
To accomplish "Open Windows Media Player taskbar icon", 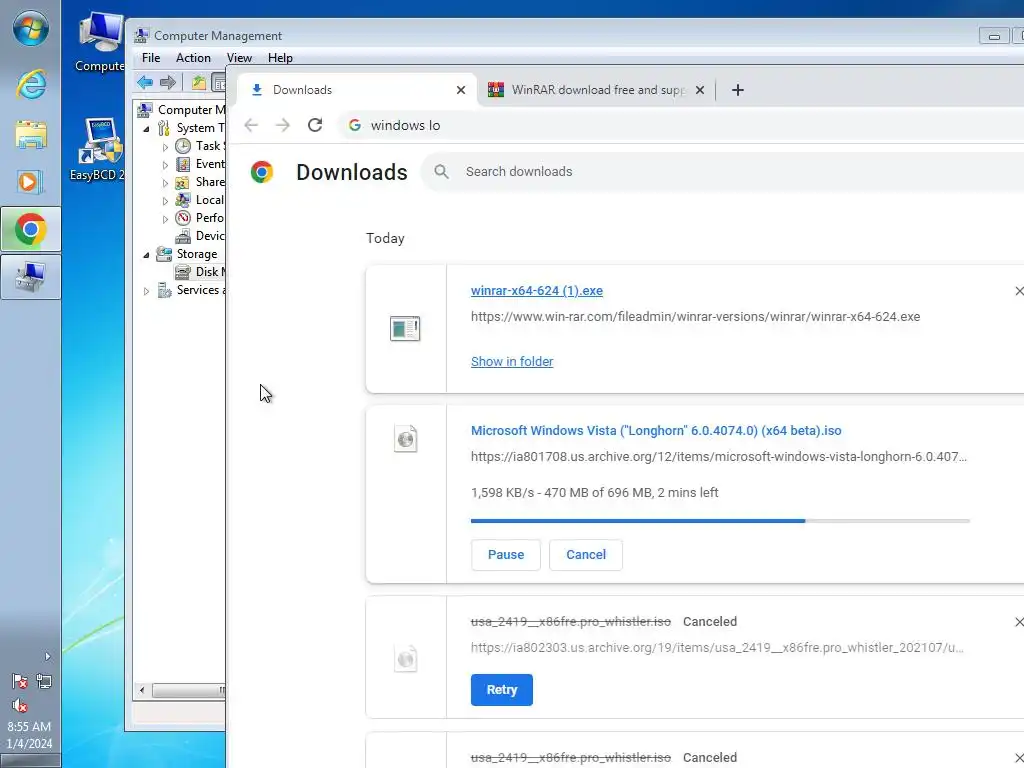I will 30,181.
